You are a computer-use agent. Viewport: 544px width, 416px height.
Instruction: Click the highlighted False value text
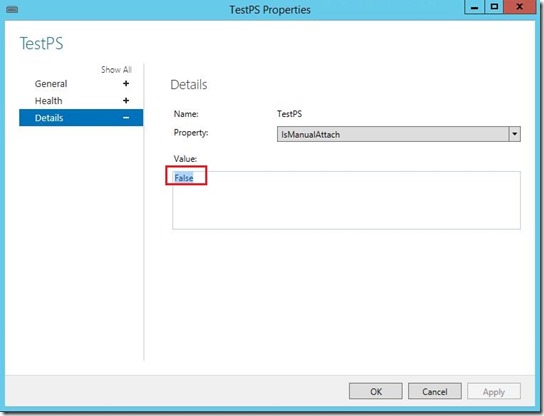[184, 178]
